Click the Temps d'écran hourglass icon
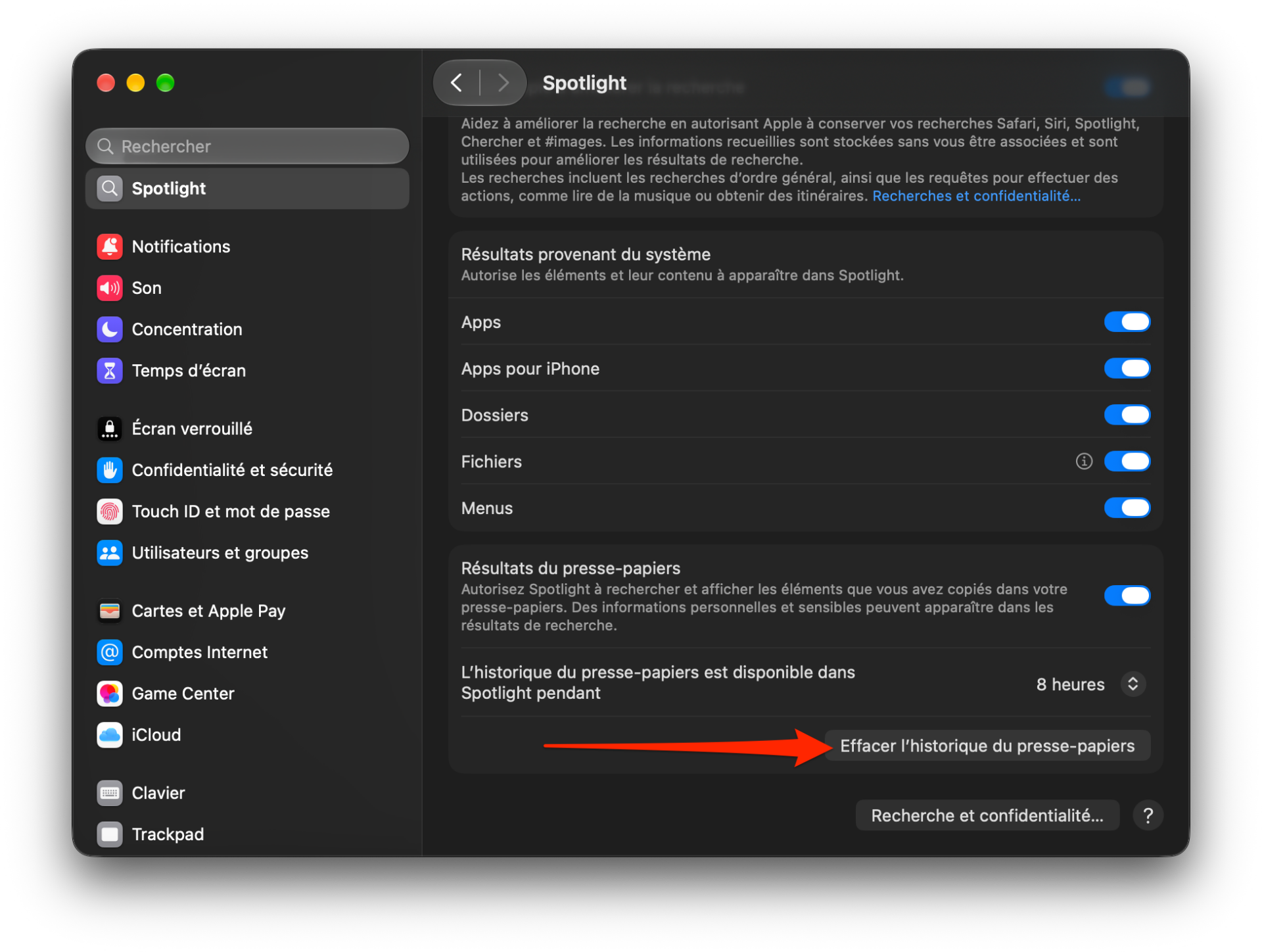Image resolution: width=1262 pixels, height=952 pixels. pos(110,371)
